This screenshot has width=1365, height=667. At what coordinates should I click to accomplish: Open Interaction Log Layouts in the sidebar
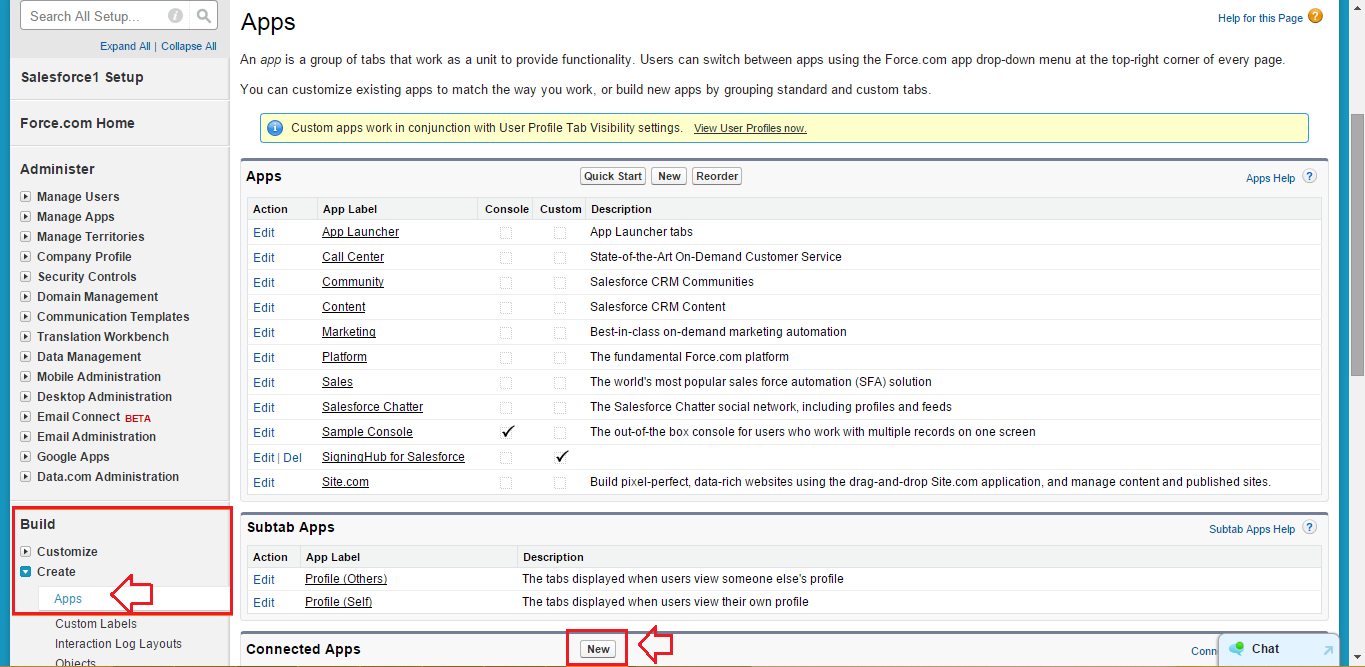[118, 644]
